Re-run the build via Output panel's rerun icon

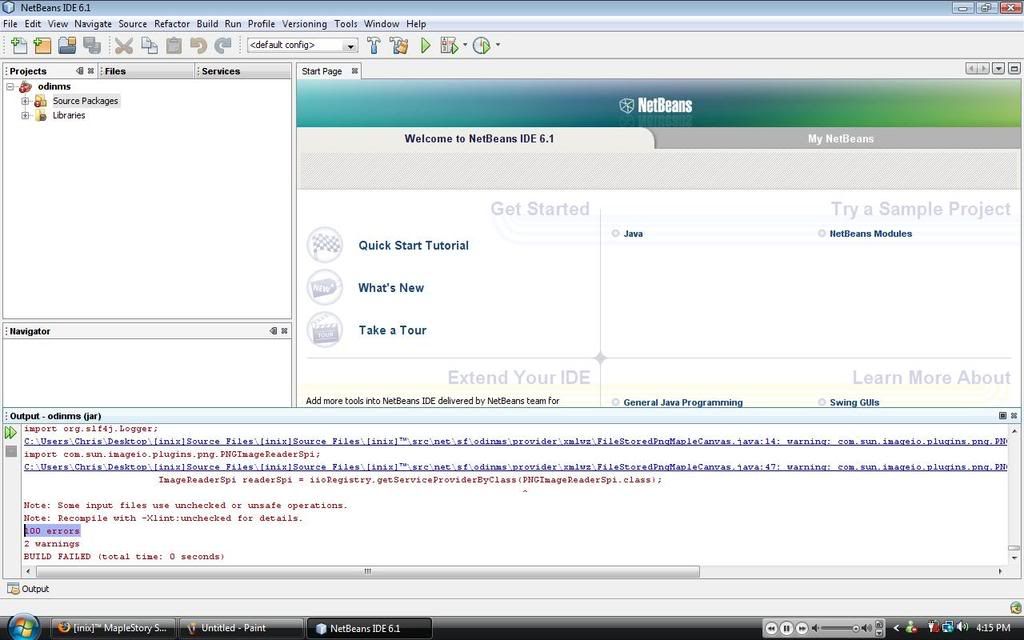(10, 433)
